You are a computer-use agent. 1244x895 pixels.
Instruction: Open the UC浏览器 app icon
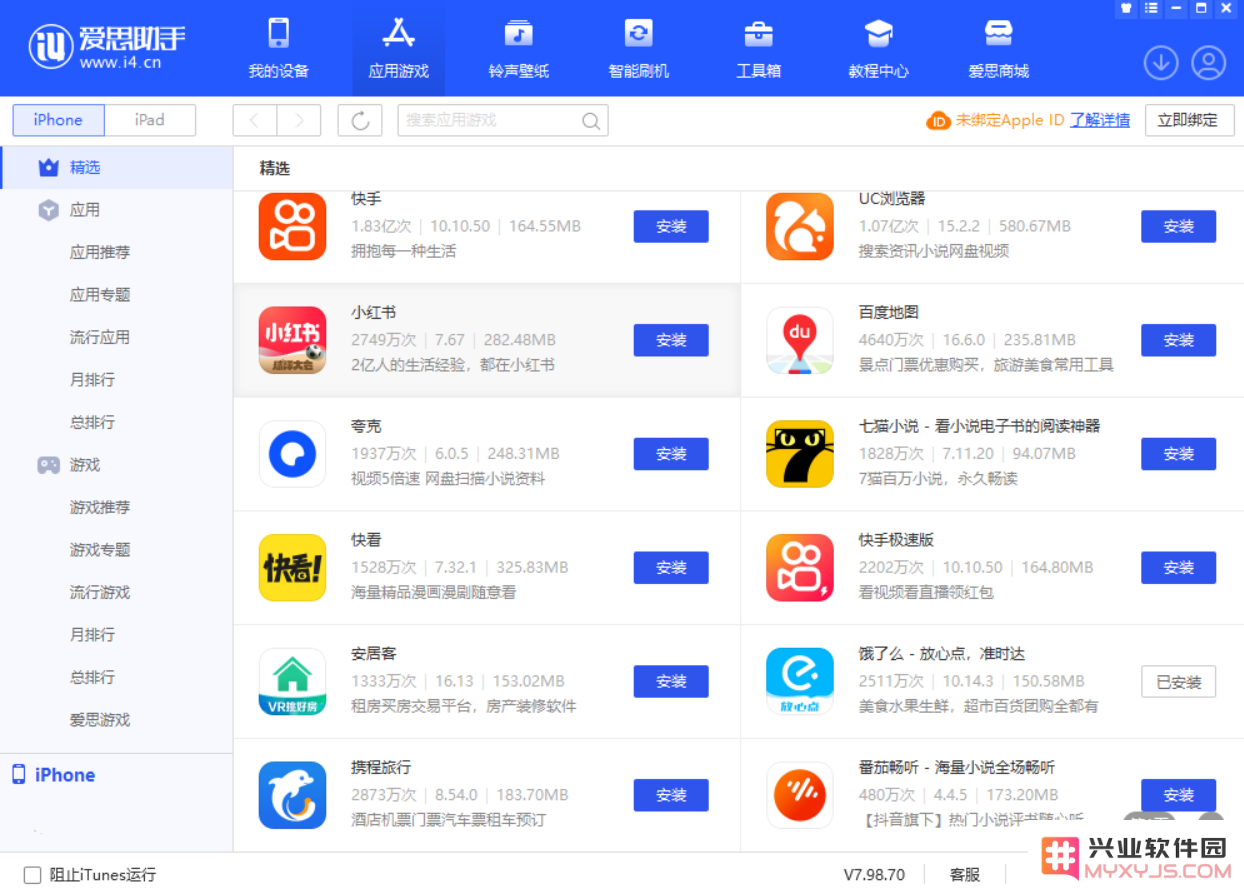pyautogui.click(x=800, y=226)
